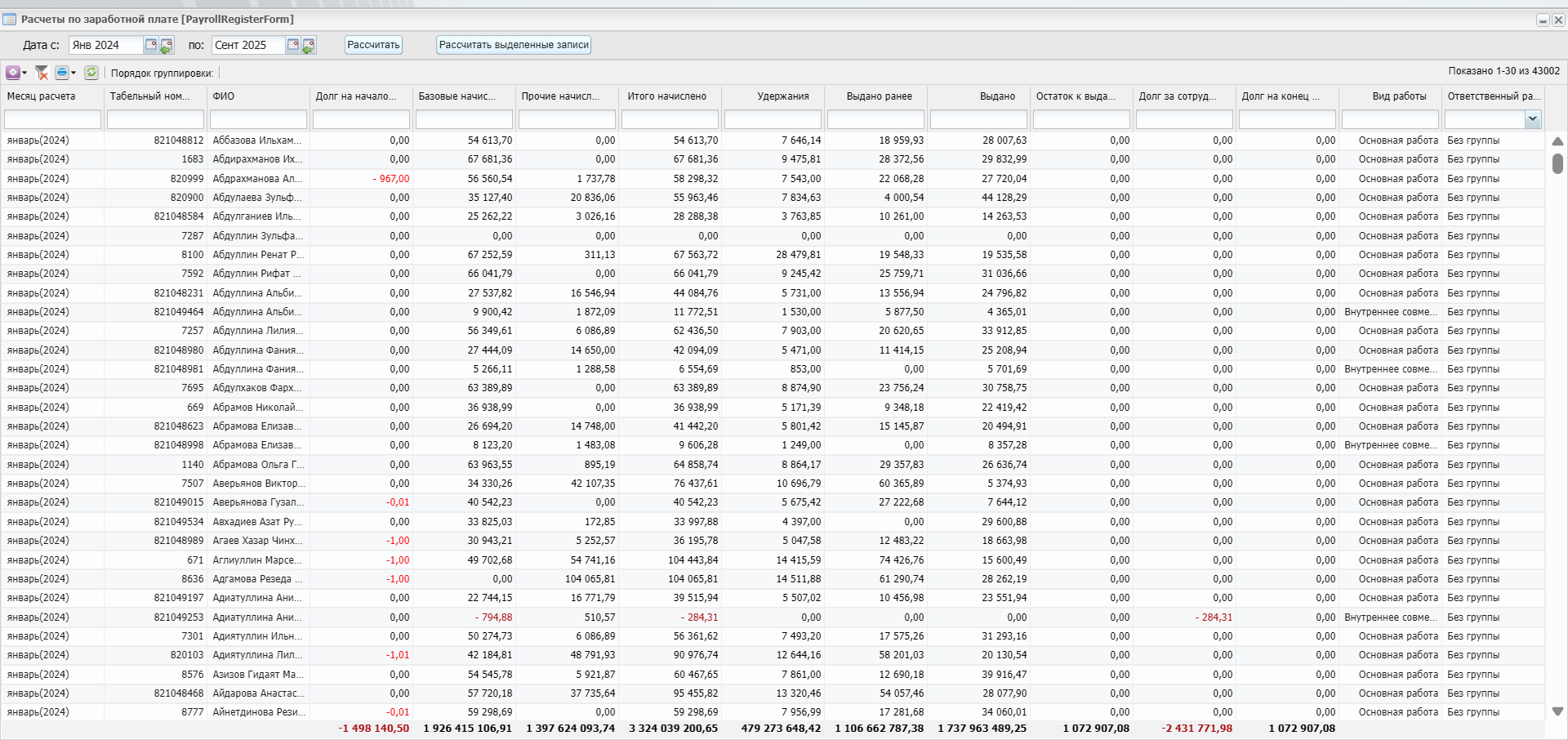1568x740 pixels.
Task: Select the row for Аббазова Ильхам...
Action: pyautogui.click(x=773, y=140)
